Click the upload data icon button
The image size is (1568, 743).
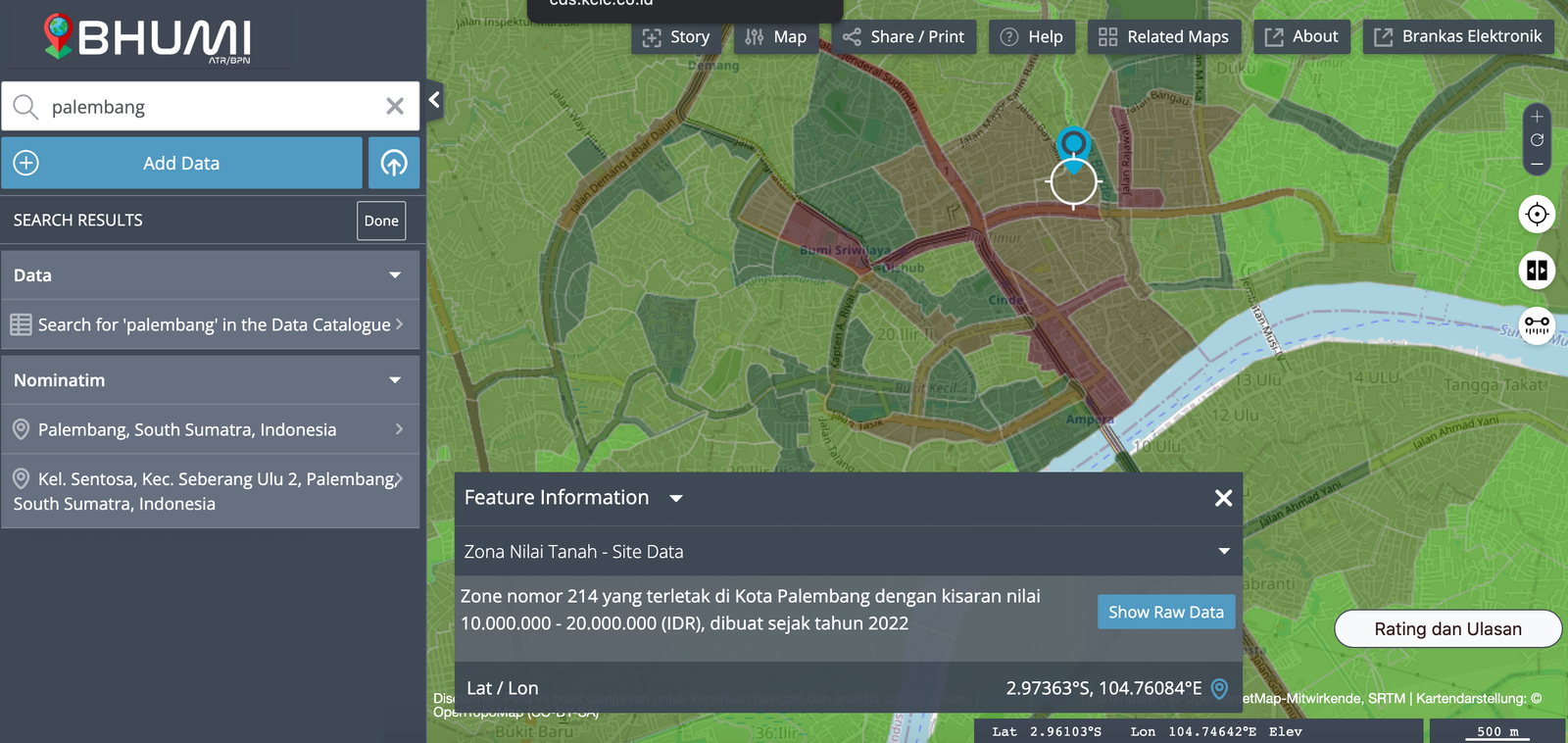[x=394, y=163]
